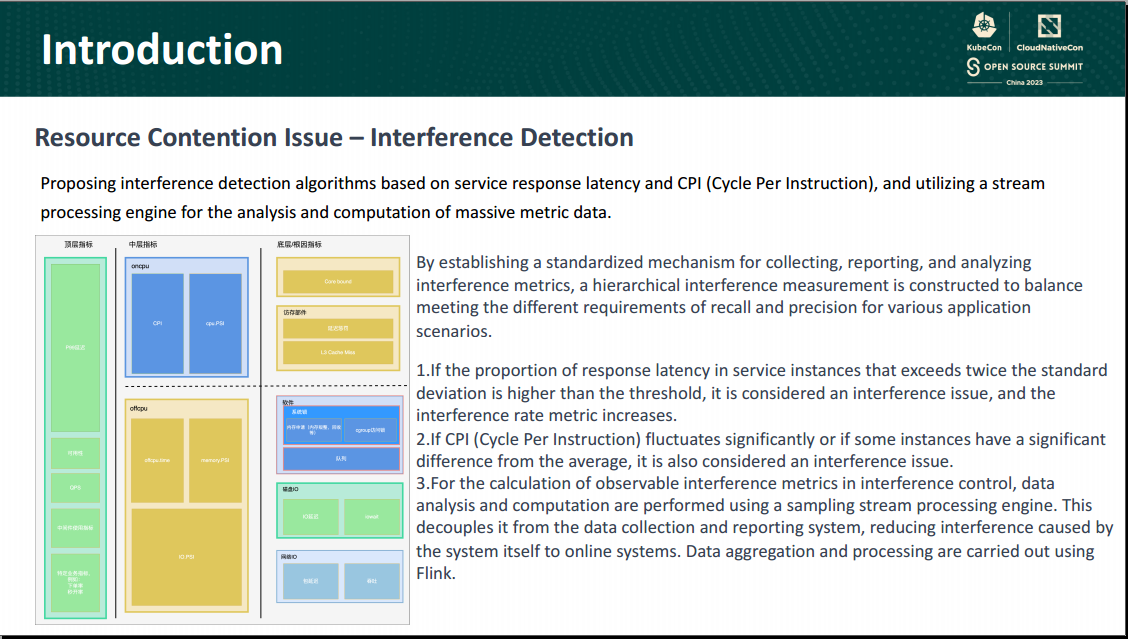The image size is (1128, 639).
Task: Click the KubeCon ship wheel logo
Action: coord(984,24)
